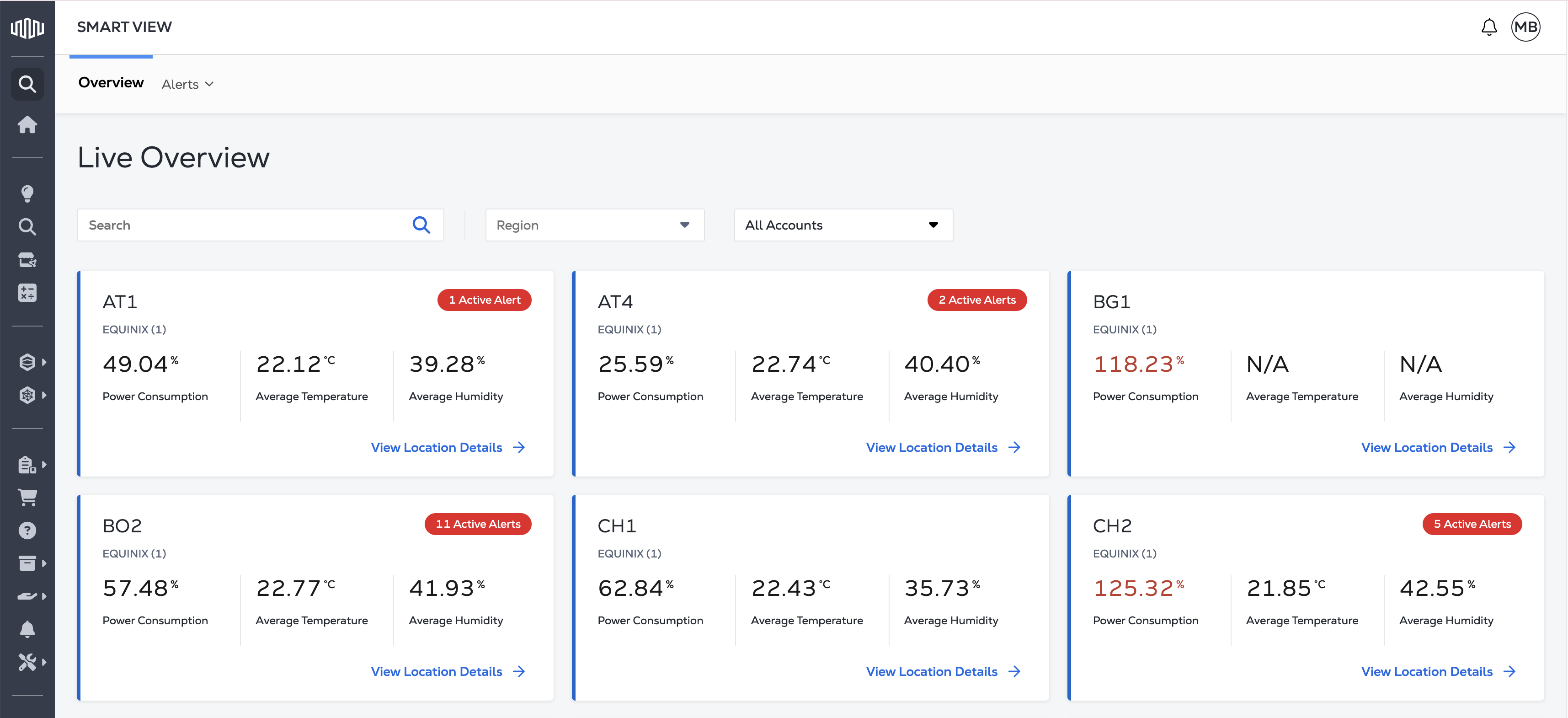Click the 1 Active Alert badge on AT1
Screen dimensions: 1568x718
[485, 300]
